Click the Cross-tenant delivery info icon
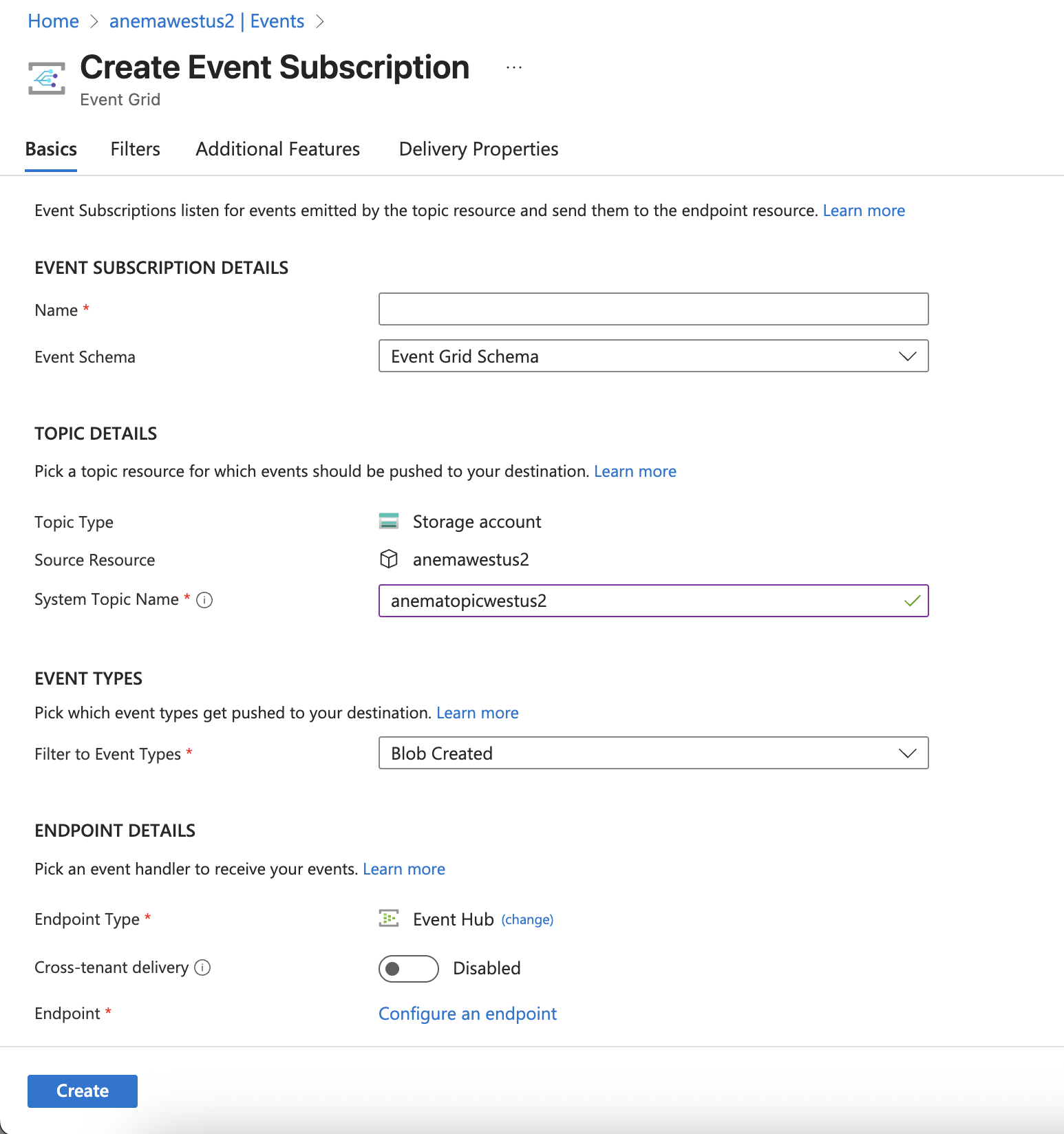 click(202, 967)
